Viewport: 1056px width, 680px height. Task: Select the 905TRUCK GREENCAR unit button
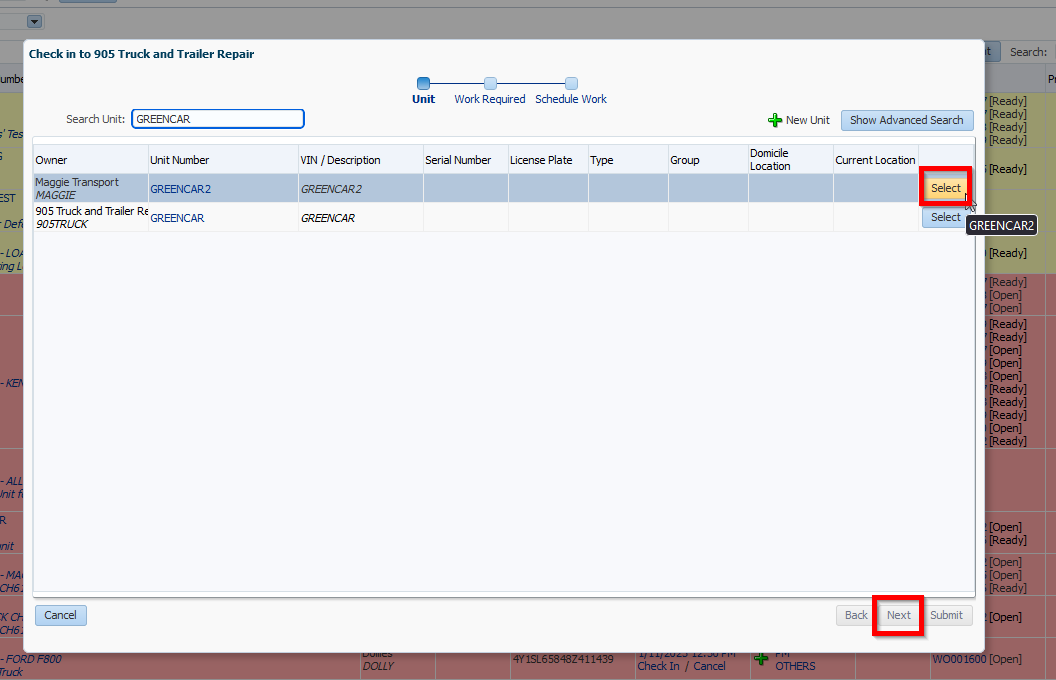(946, 217)
